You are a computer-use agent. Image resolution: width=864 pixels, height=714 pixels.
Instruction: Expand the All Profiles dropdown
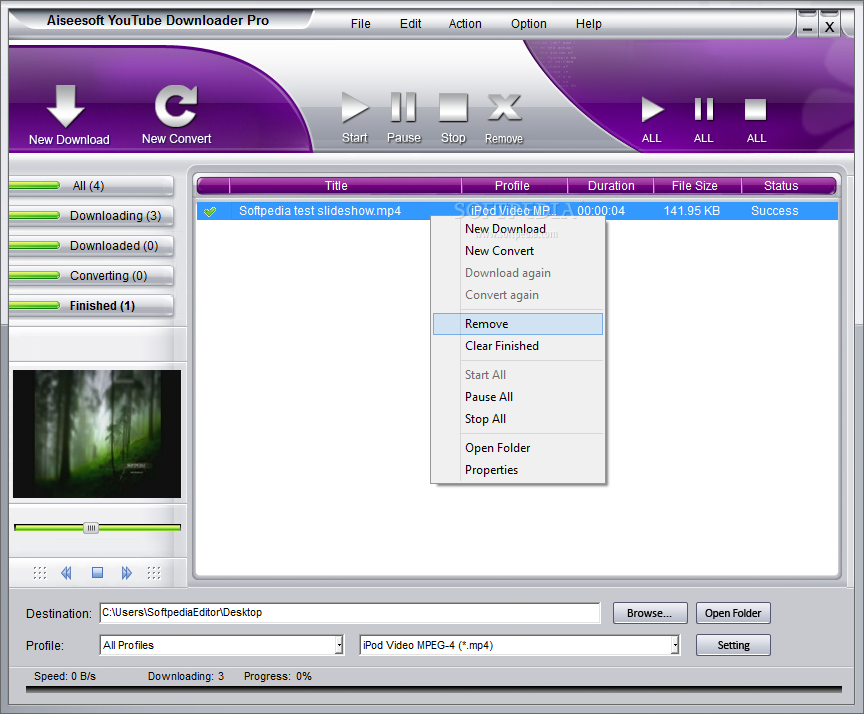[x=339, y=645]
